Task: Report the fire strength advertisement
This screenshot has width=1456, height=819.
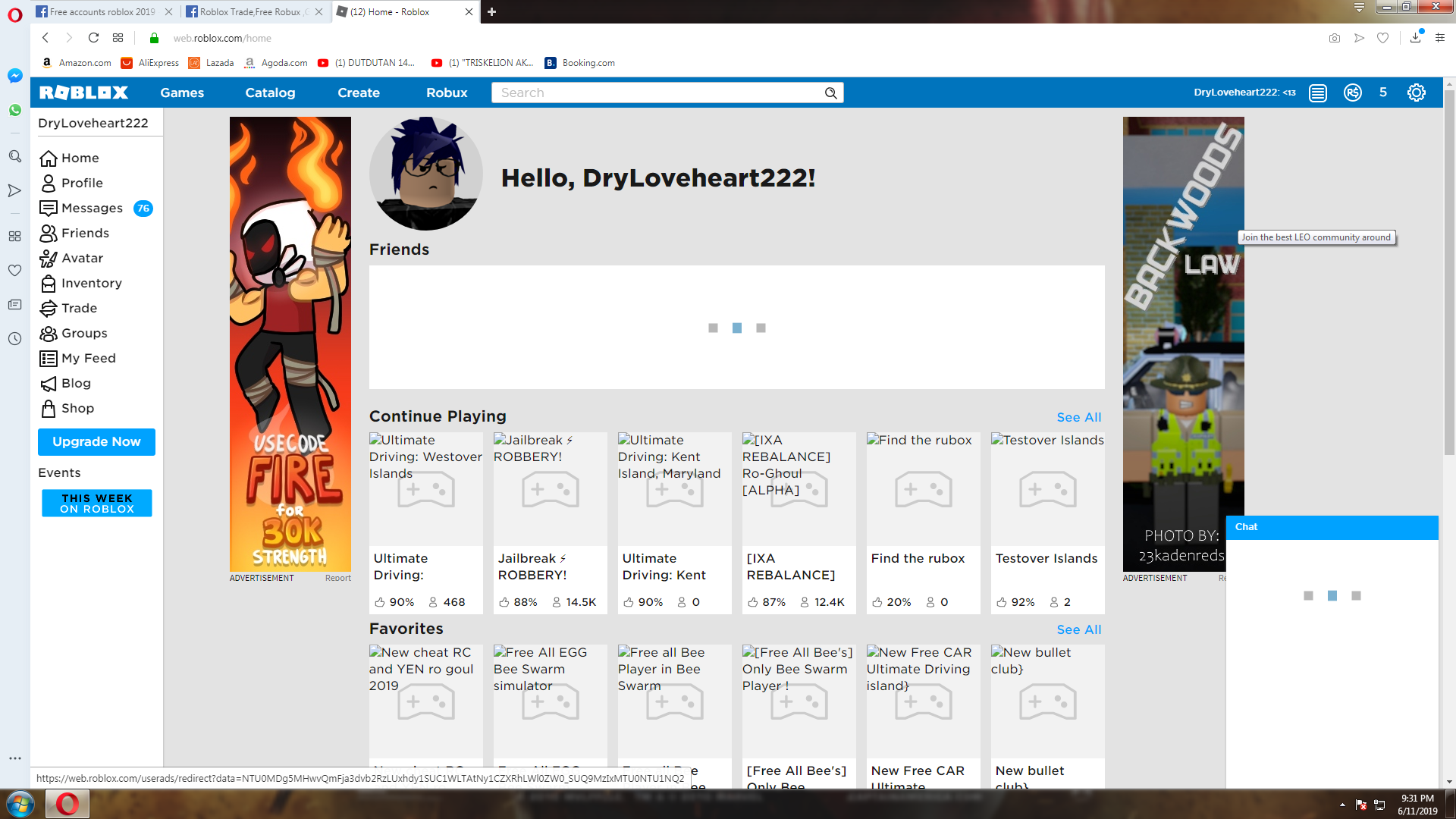Action: tap(338, 578)
